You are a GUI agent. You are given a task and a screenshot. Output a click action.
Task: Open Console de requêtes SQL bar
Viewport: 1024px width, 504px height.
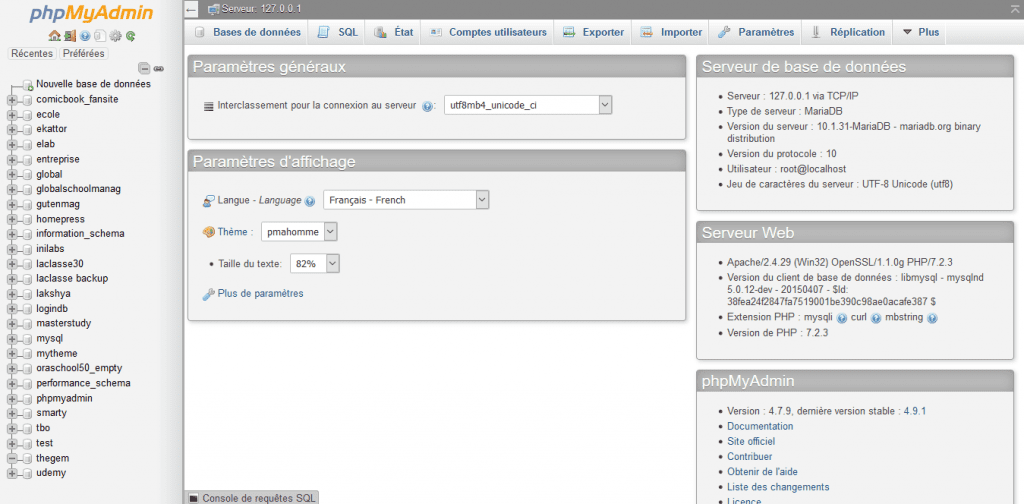[x=252, y=497]
